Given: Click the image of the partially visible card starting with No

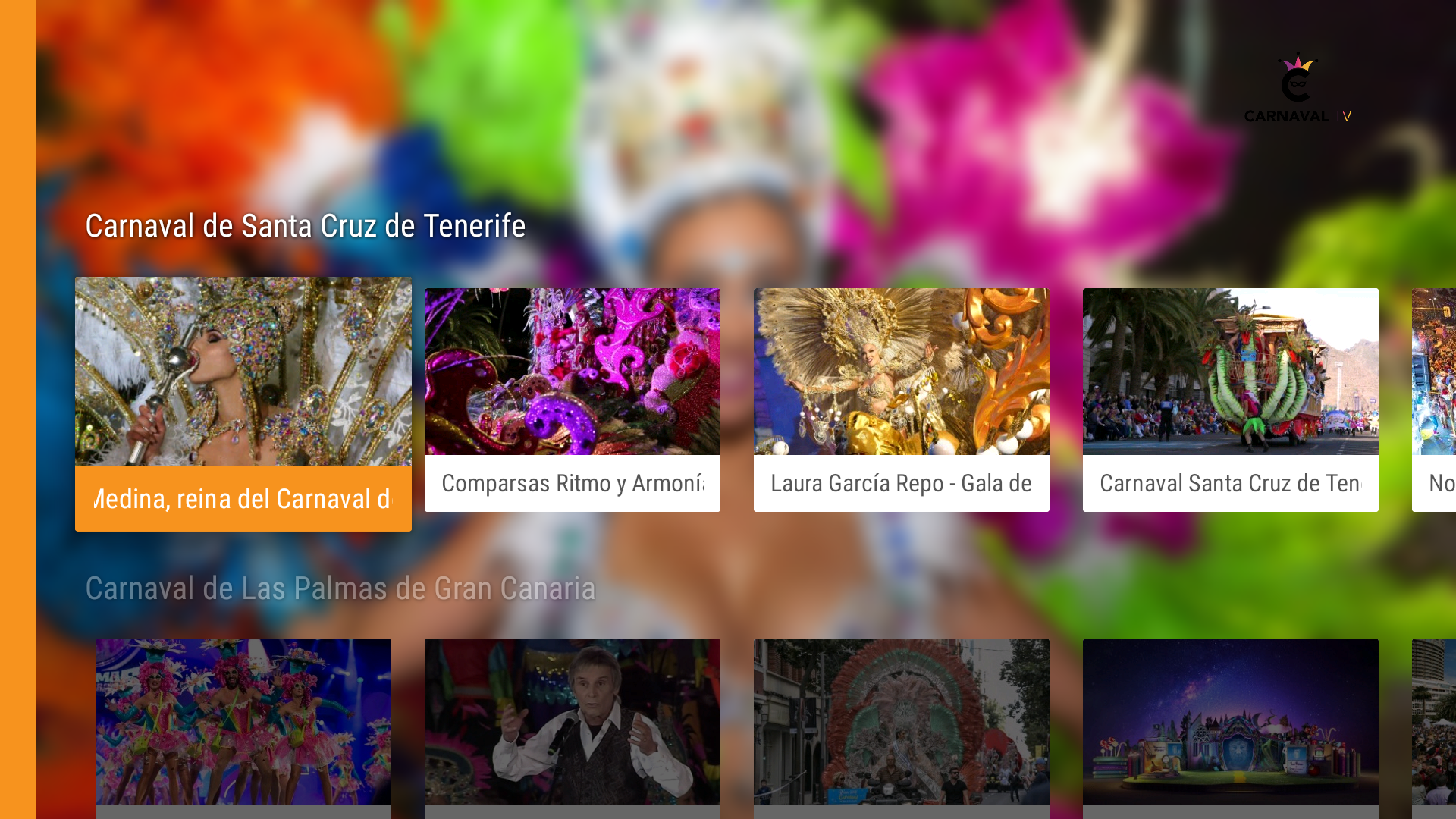Looking at the screenshot, I should [1434, 372].
